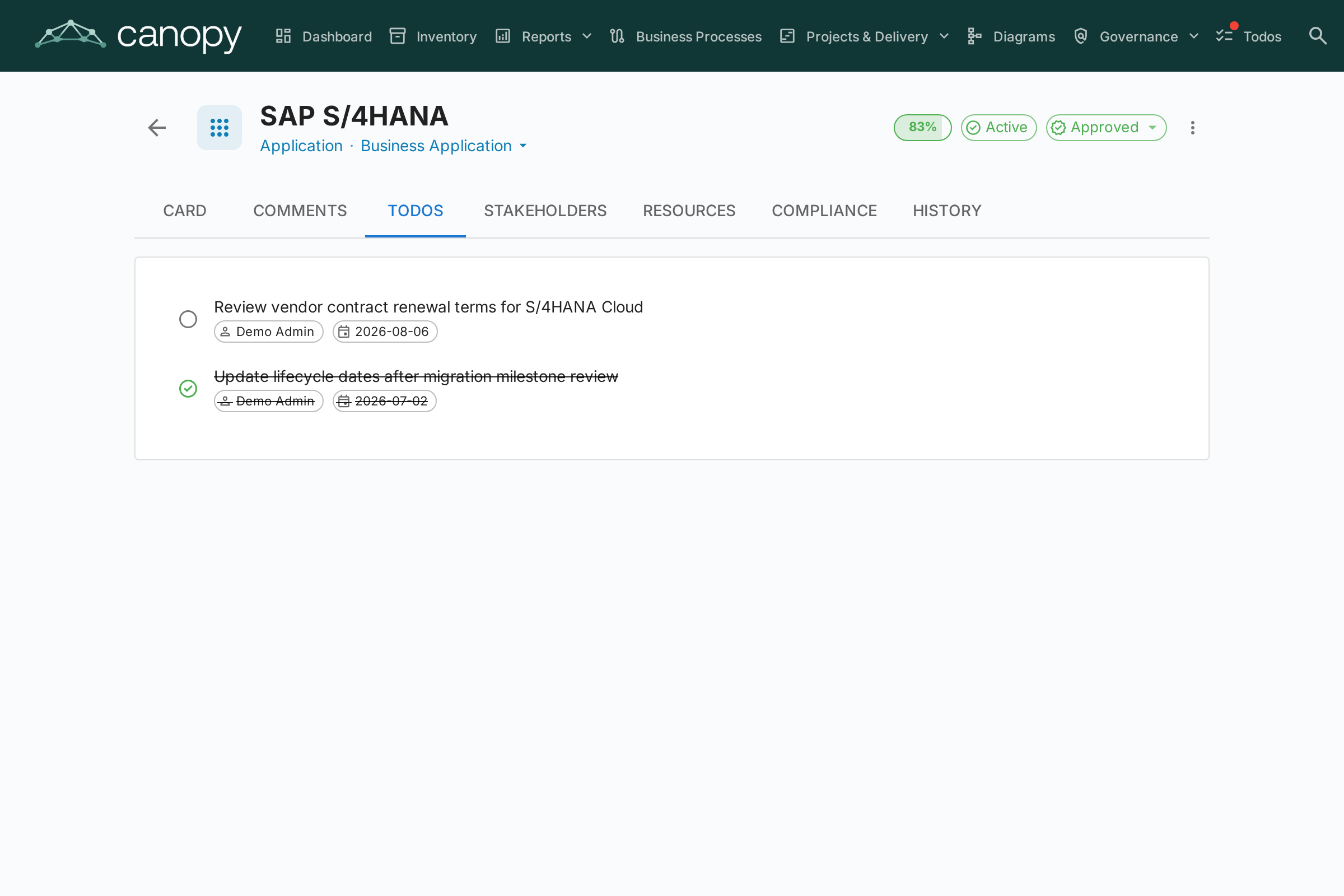View the STAKEHOLDERS tab
The image size is (1344, 896).
pyautogui.click(x=545, y=211)
